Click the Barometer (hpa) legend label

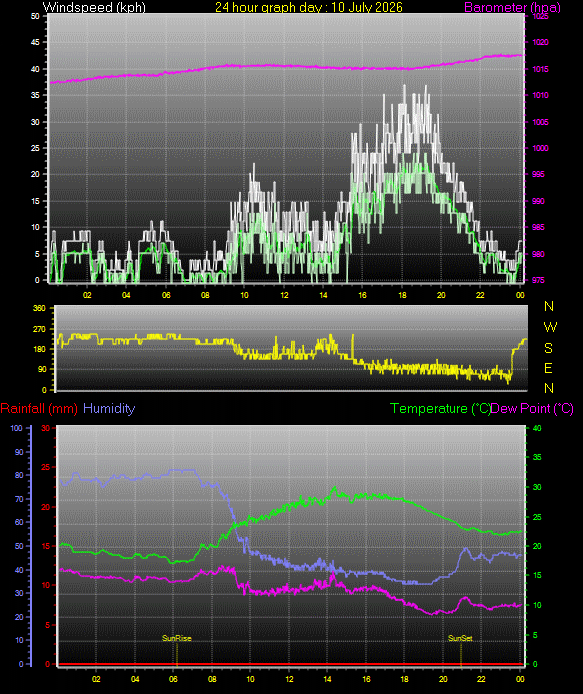[x=512, y=7]
